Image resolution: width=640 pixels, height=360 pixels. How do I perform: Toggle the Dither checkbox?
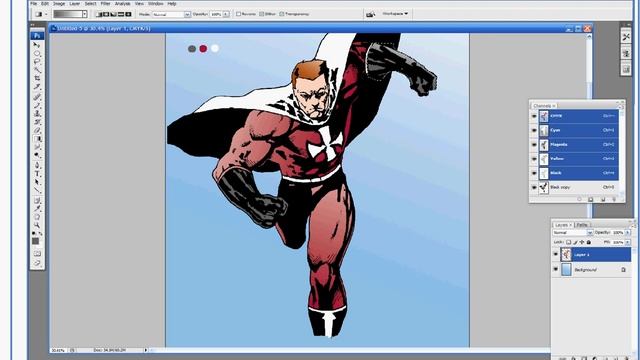[262, 14]
